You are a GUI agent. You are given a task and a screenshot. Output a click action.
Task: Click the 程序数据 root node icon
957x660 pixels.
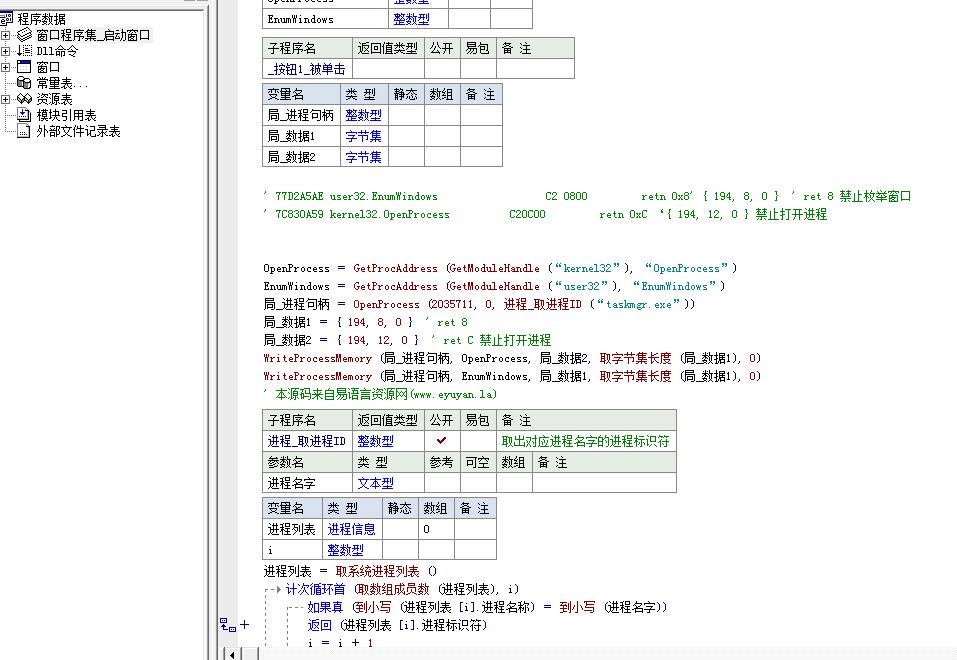(7, 19)
